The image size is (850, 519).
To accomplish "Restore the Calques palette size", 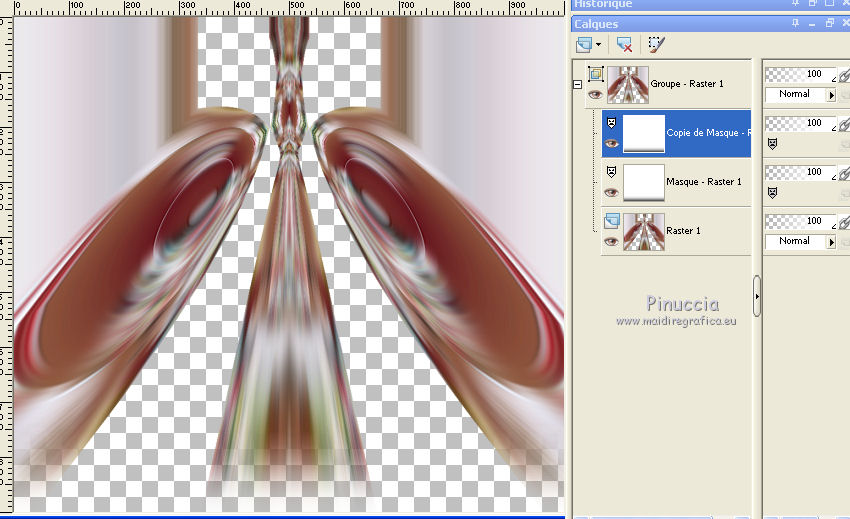I will tap(829, 23).
